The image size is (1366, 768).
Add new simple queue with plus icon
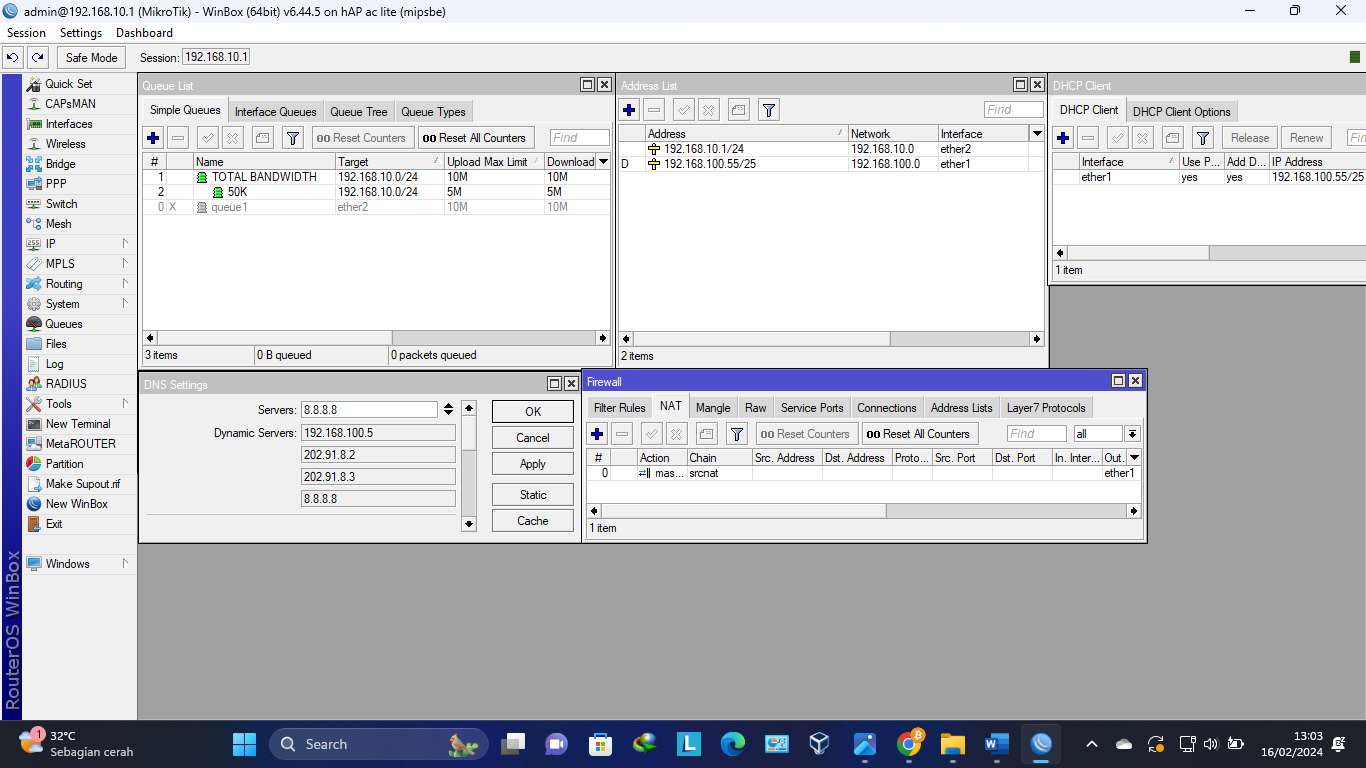pyautogui.click(x=153, y=138)
